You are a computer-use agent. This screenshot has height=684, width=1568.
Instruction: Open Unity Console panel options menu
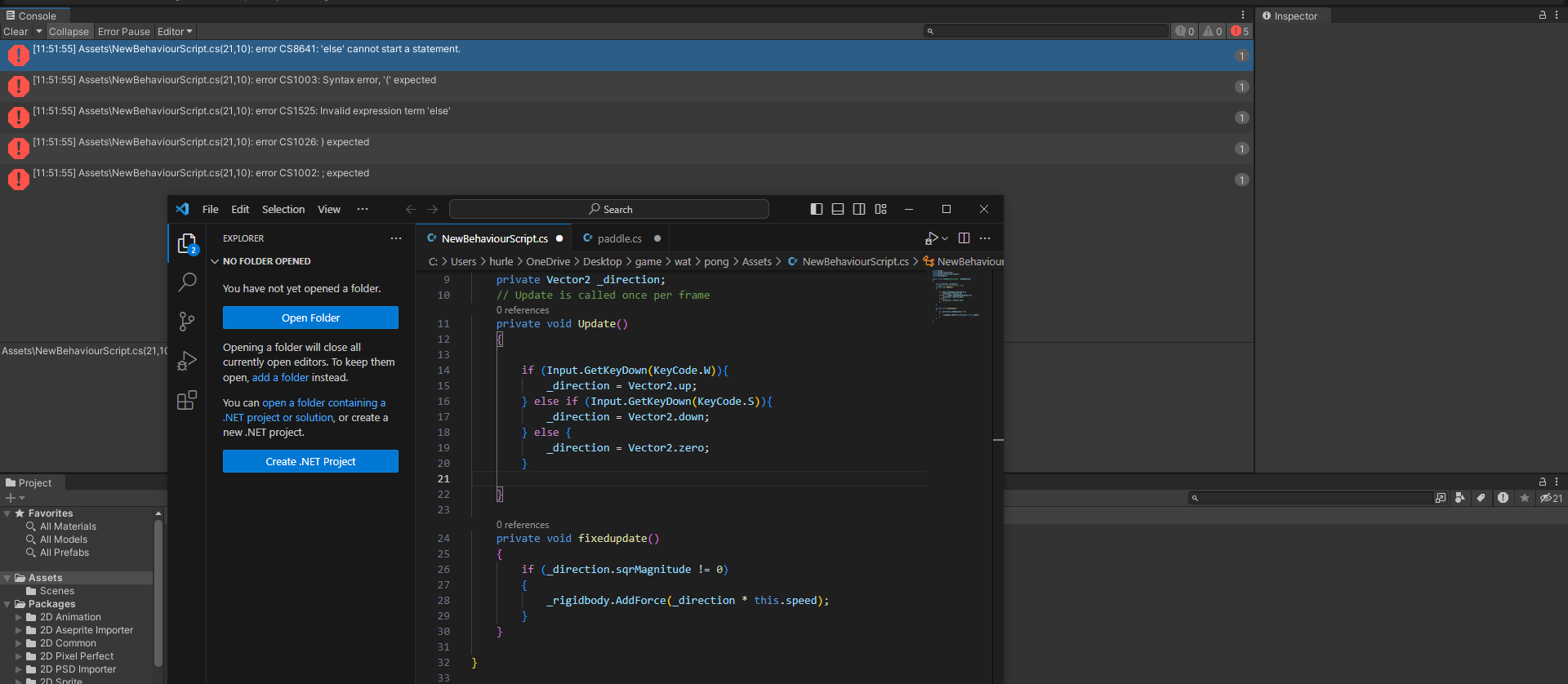[x=1243, y=15]
